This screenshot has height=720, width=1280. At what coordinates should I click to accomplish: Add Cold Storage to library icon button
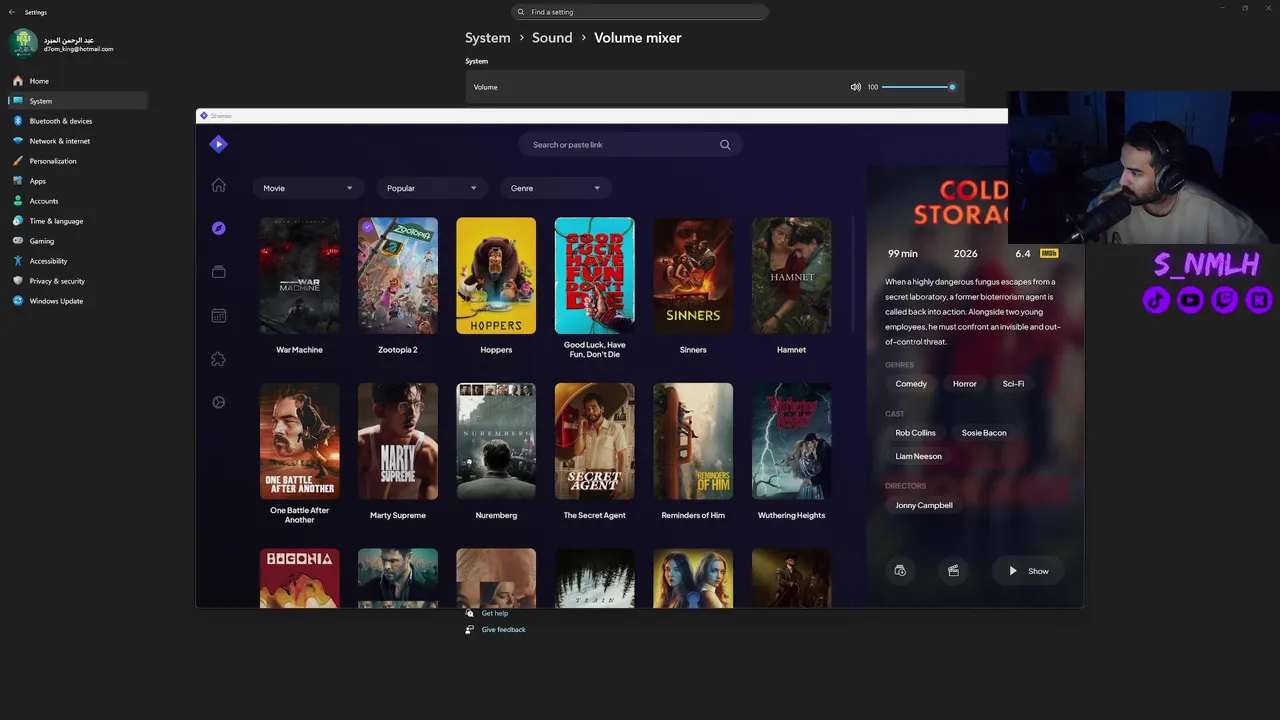[x=900, y=571]
